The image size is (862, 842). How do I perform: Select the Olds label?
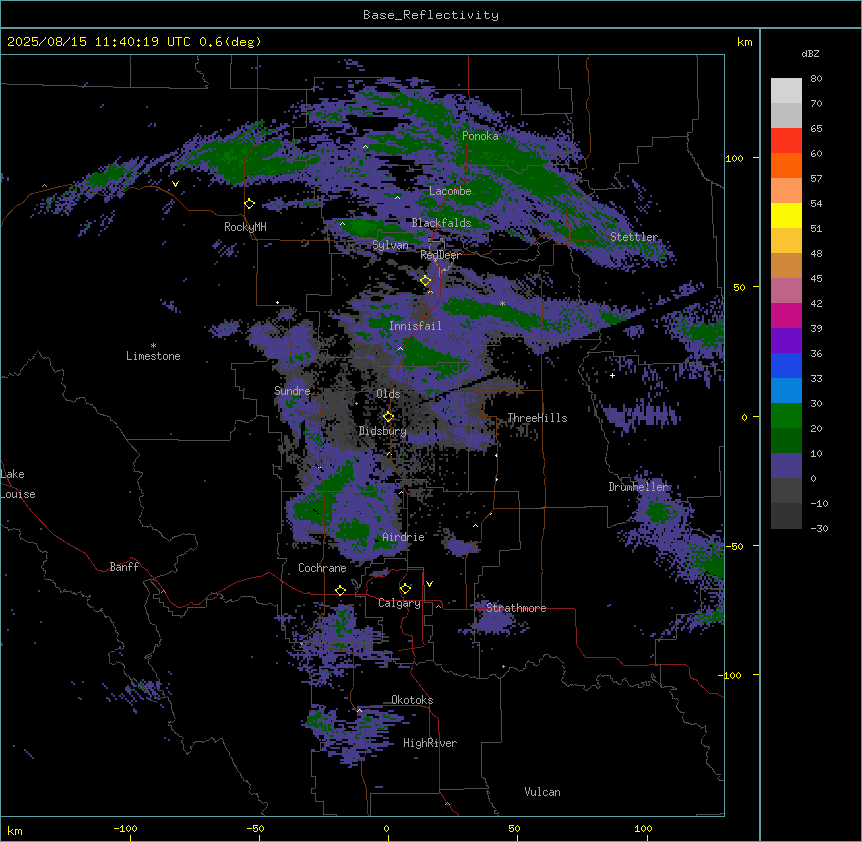[388, 394]
